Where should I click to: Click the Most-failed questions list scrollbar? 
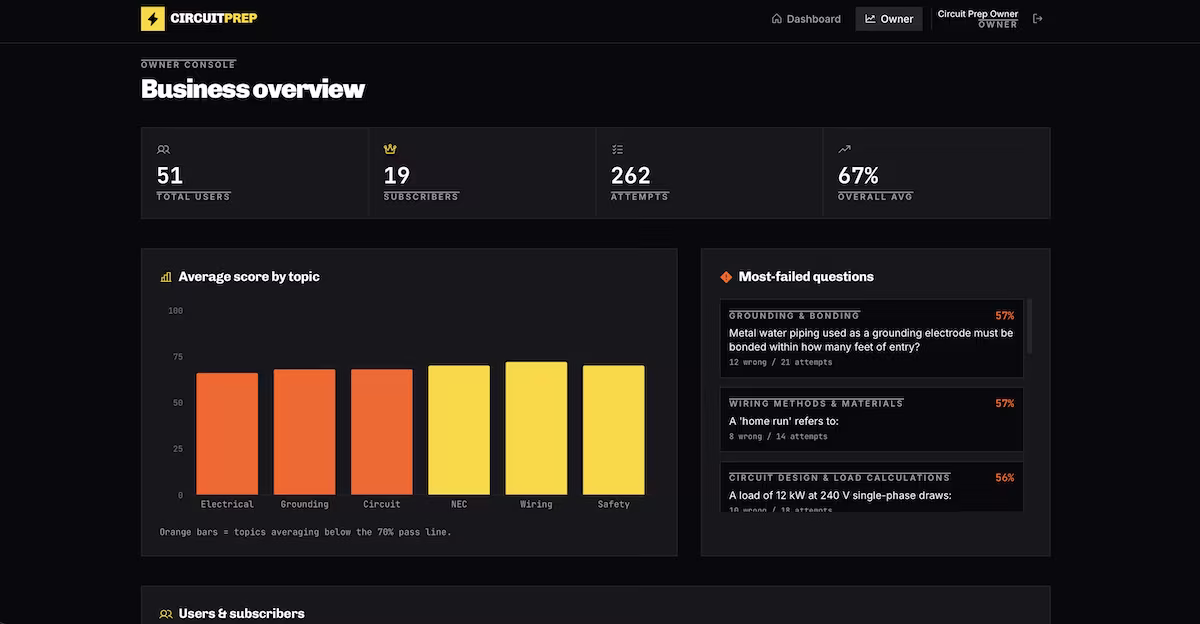(x=1030, y=325)
